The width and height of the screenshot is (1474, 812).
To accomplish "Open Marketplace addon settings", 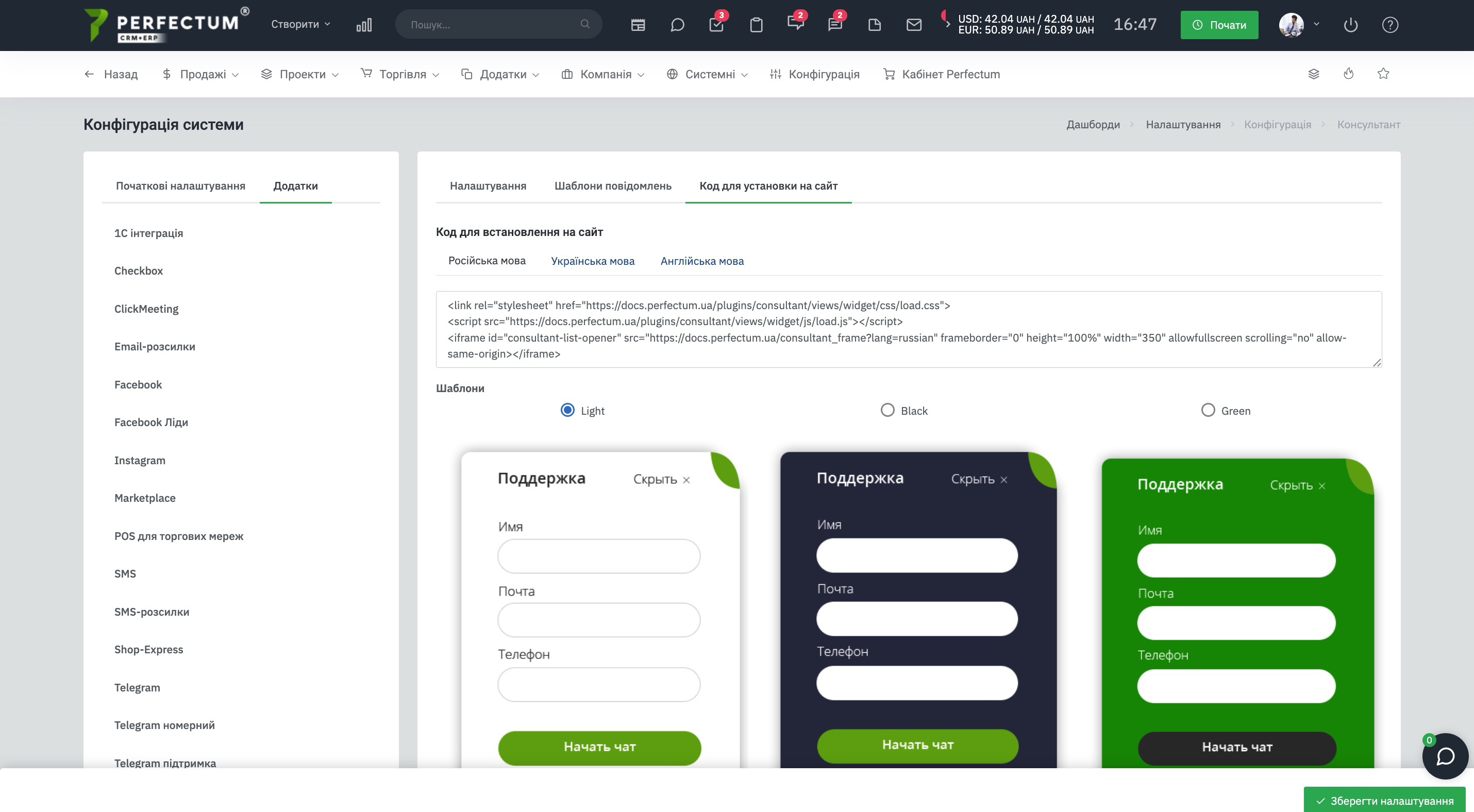I will [x=145, y=498].
